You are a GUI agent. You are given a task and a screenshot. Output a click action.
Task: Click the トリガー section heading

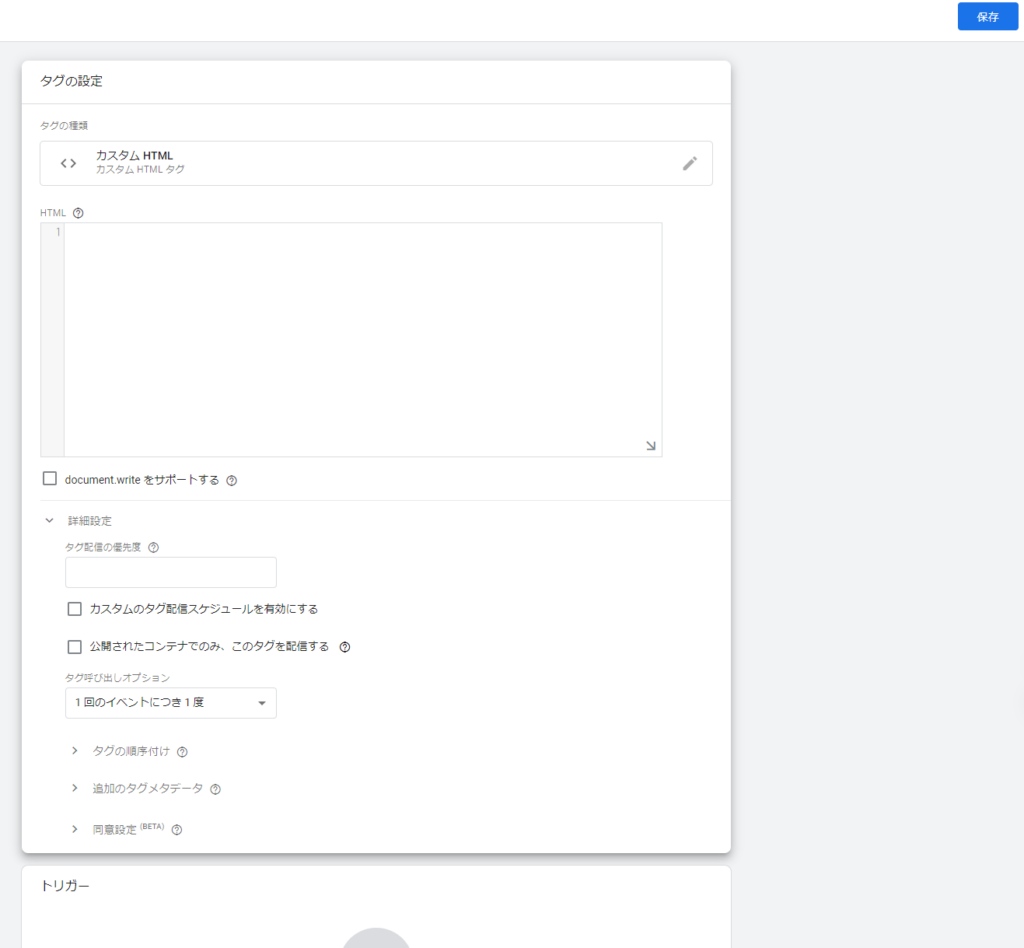coord(65,885)
